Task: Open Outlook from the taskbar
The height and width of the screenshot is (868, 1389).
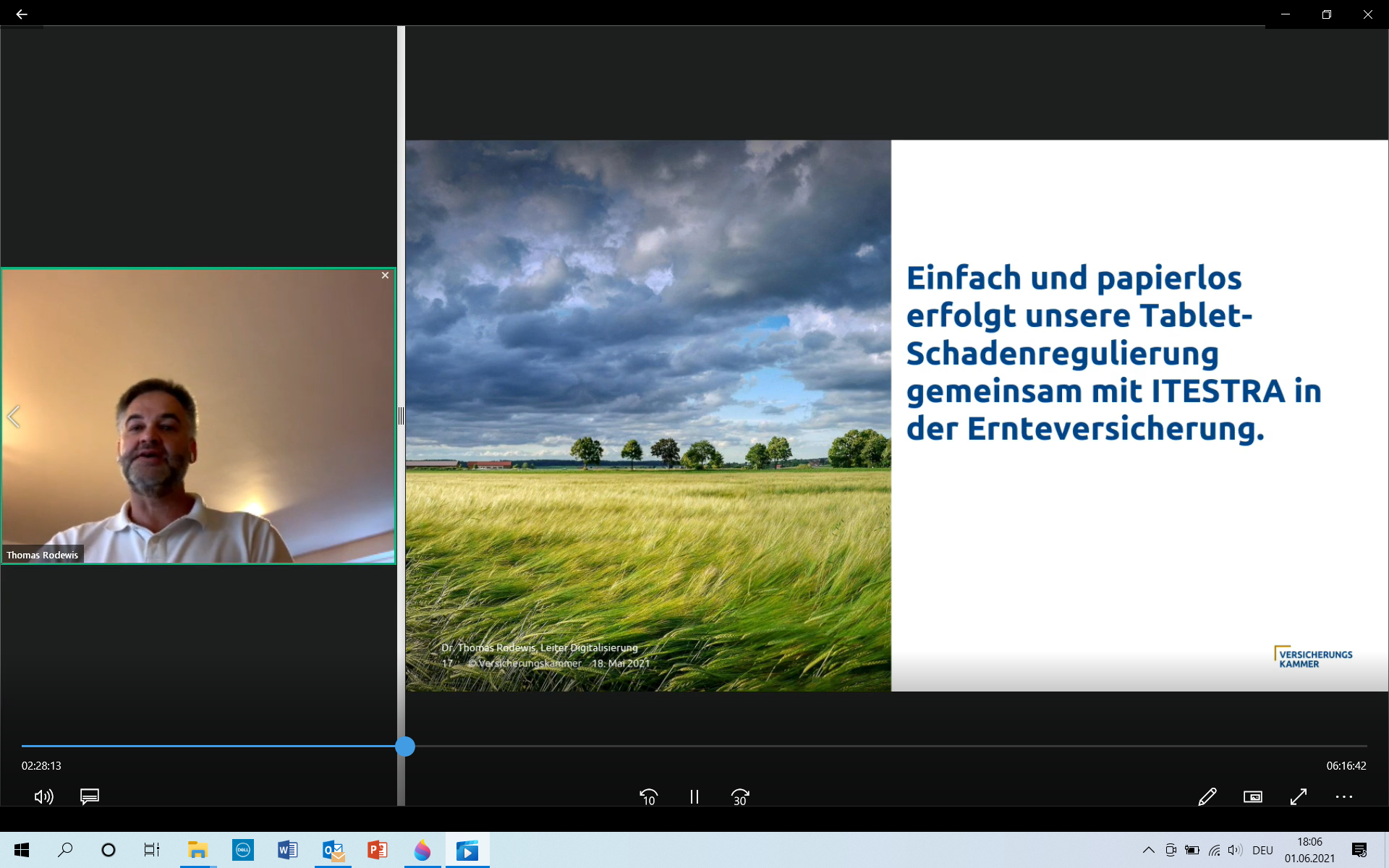Action: tap(333, 850)
